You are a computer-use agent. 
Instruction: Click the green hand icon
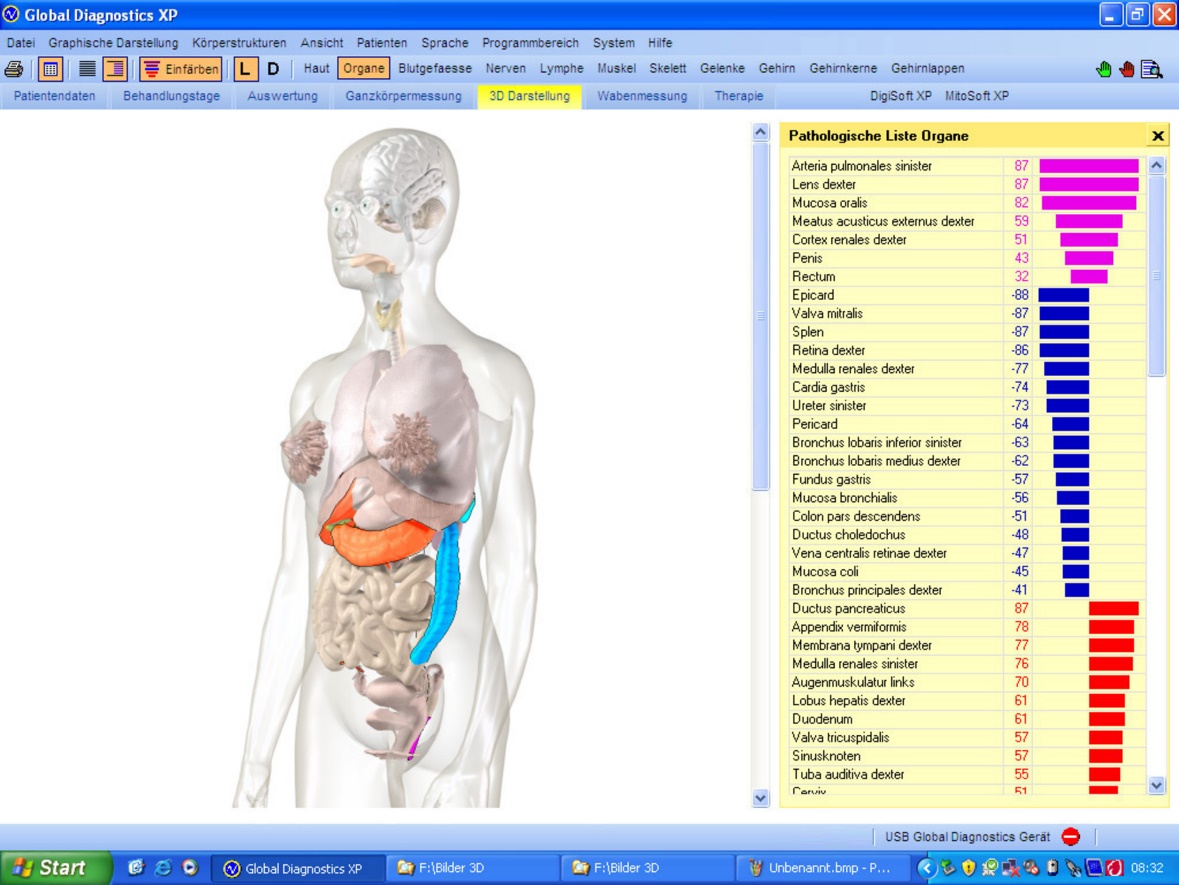pyautogui.click(x=1104, y=69)
